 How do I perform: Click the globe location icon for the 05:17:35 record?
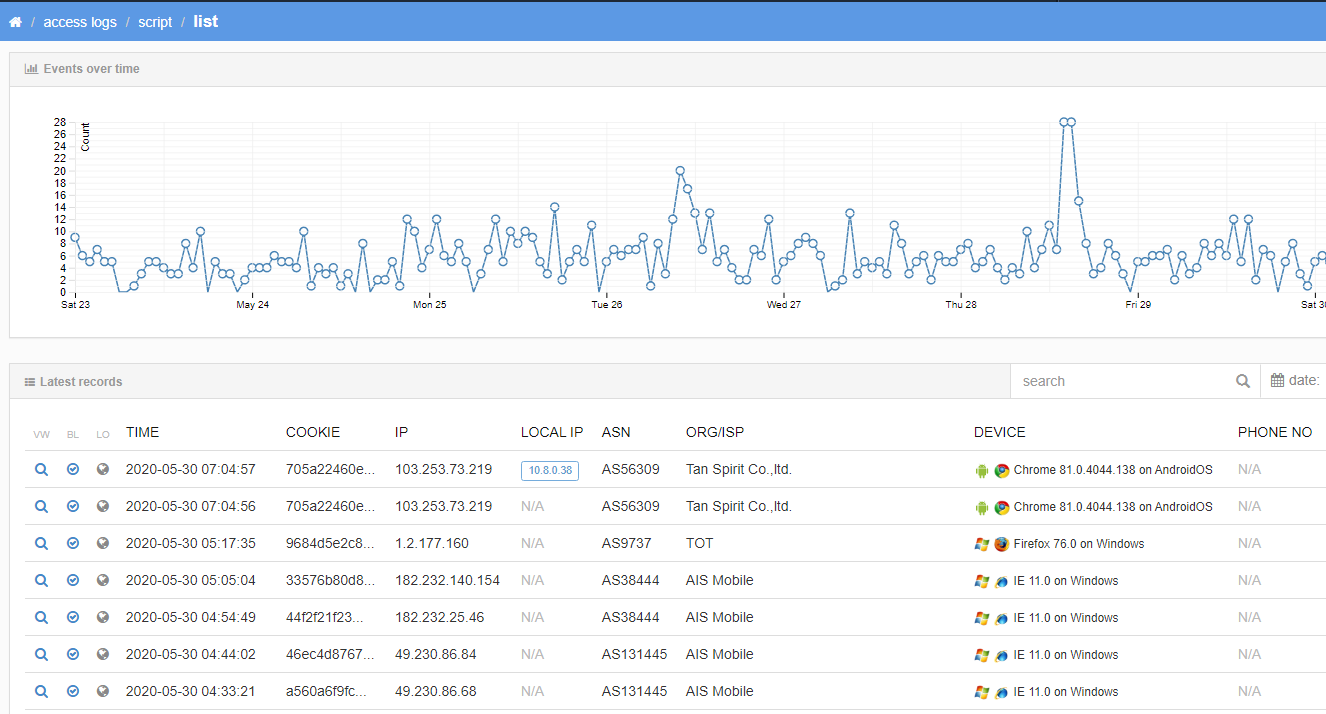tap(103, 544)
